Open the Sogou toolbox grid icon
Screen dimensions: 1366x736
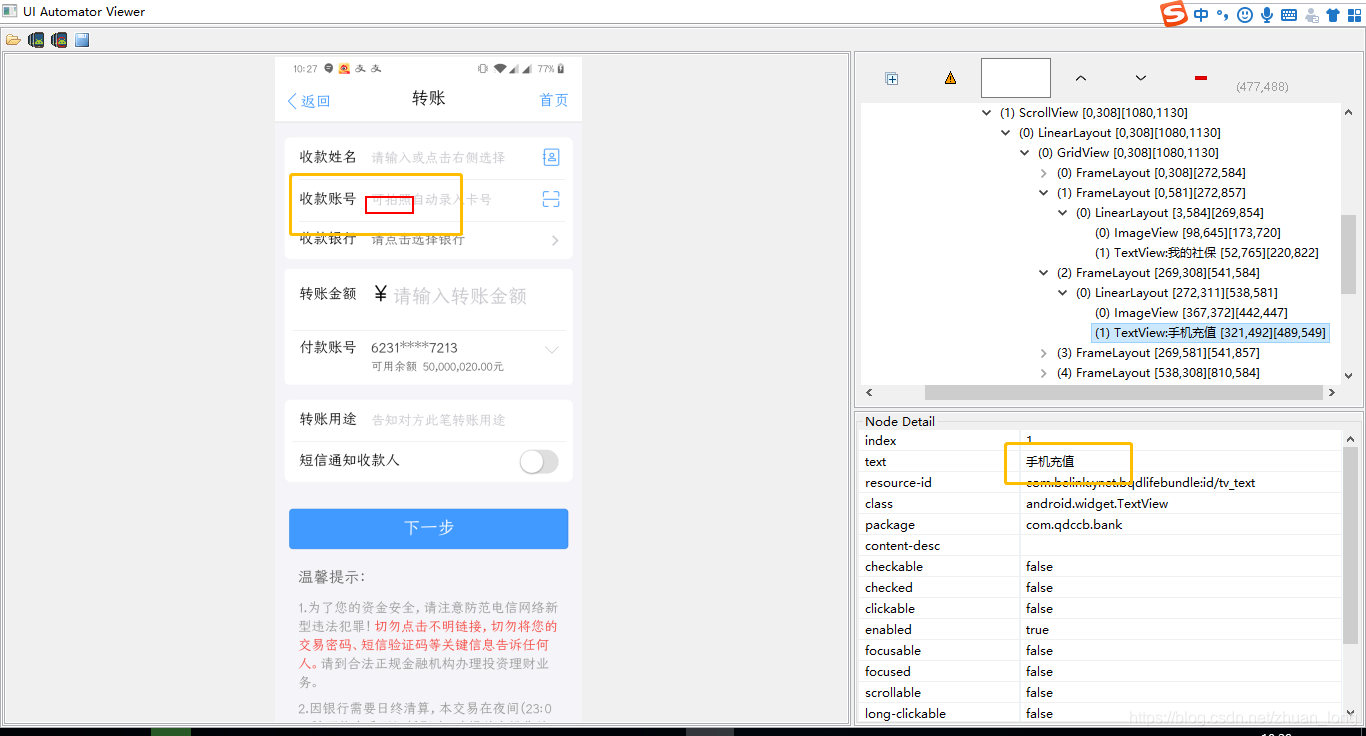1353,15
